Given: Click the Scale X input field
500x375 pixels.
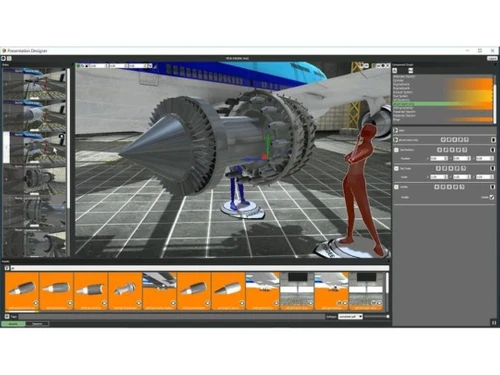Looking at the screenshot, I should (x=439, y=177).
